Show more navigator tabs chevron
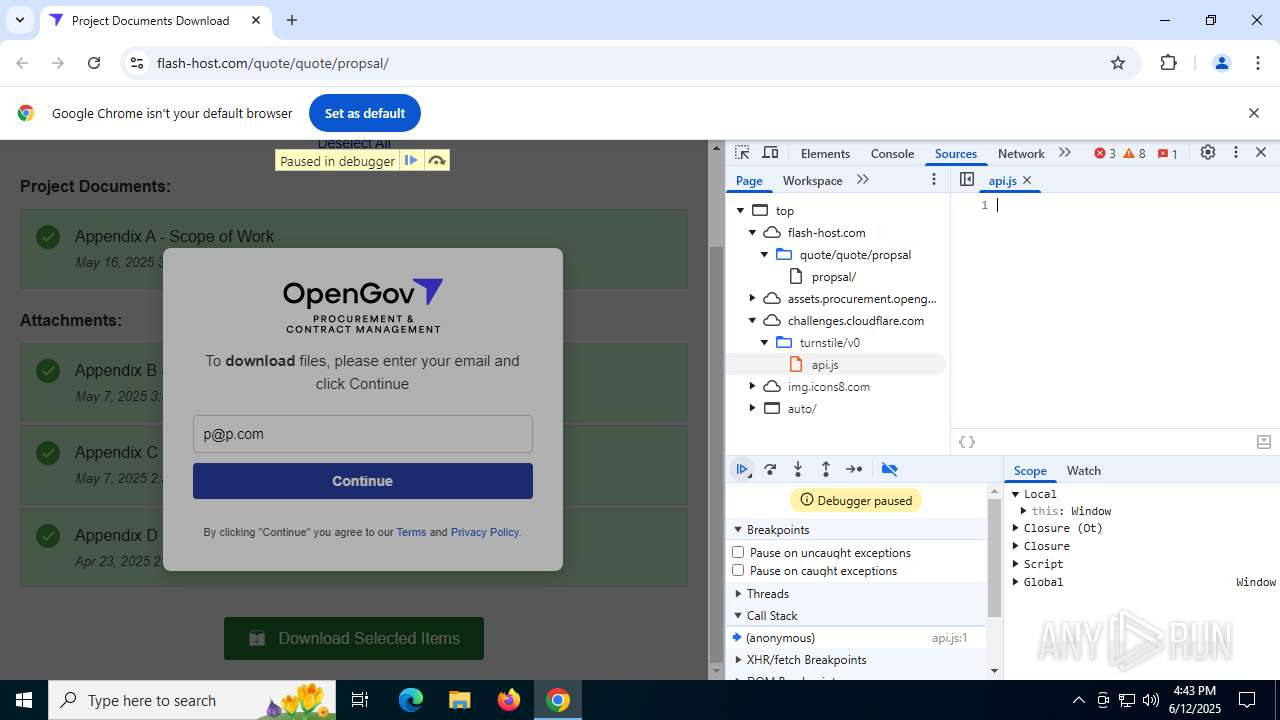The width and height of the screenshot is (1280, 720). point(863,180)
